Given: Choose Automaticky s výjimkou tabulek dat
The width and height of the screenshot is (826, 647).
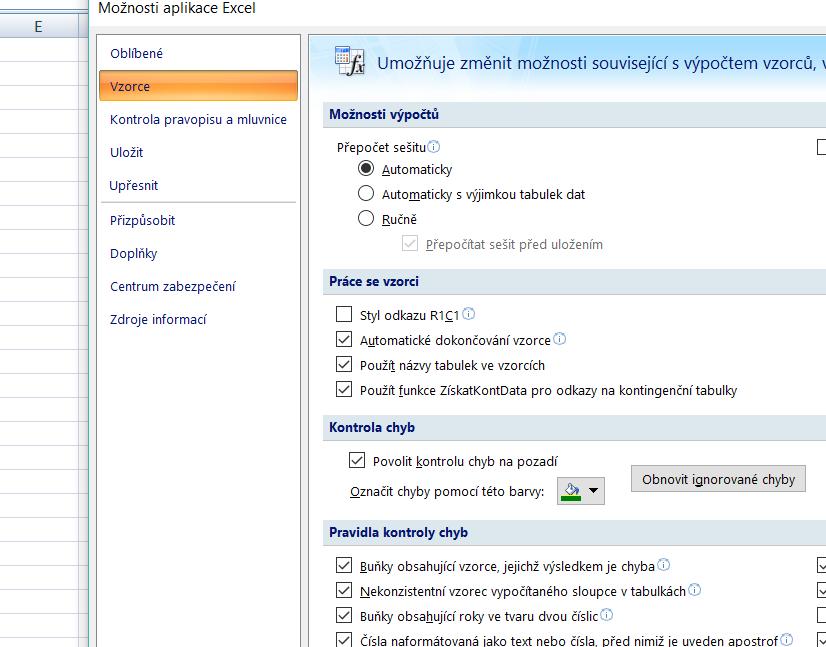Looking at the screenshot, I should [x=366, y=193].
